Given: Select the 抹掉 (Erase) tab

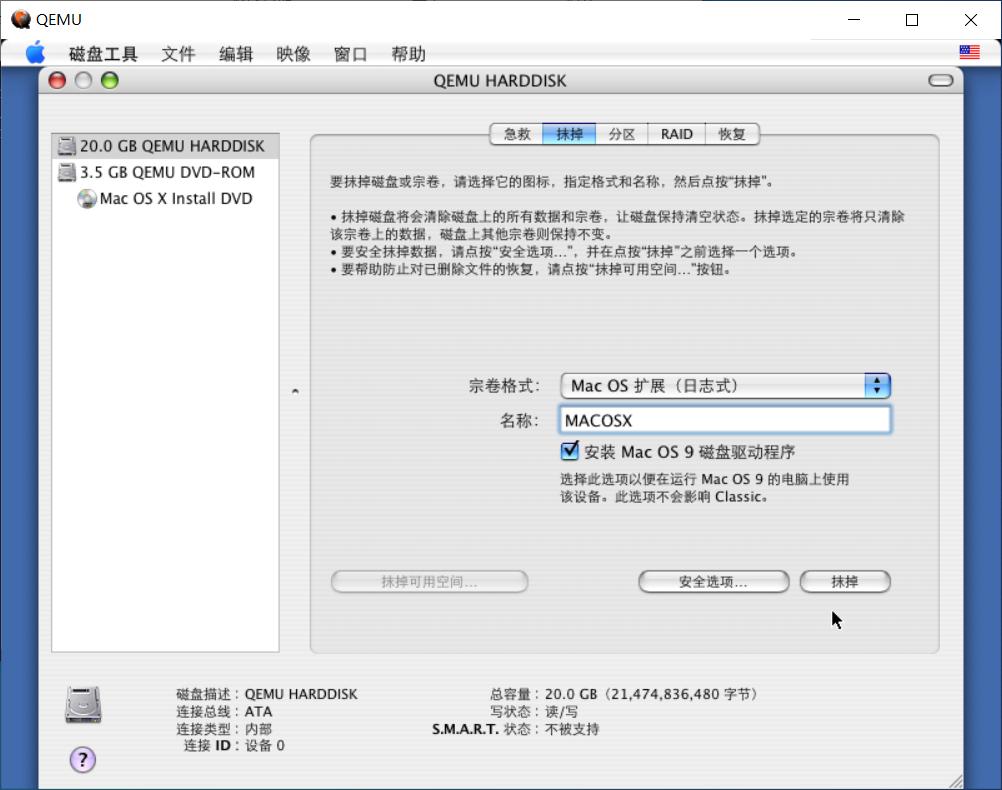Looking at the screenshot, I should (569, 134).
